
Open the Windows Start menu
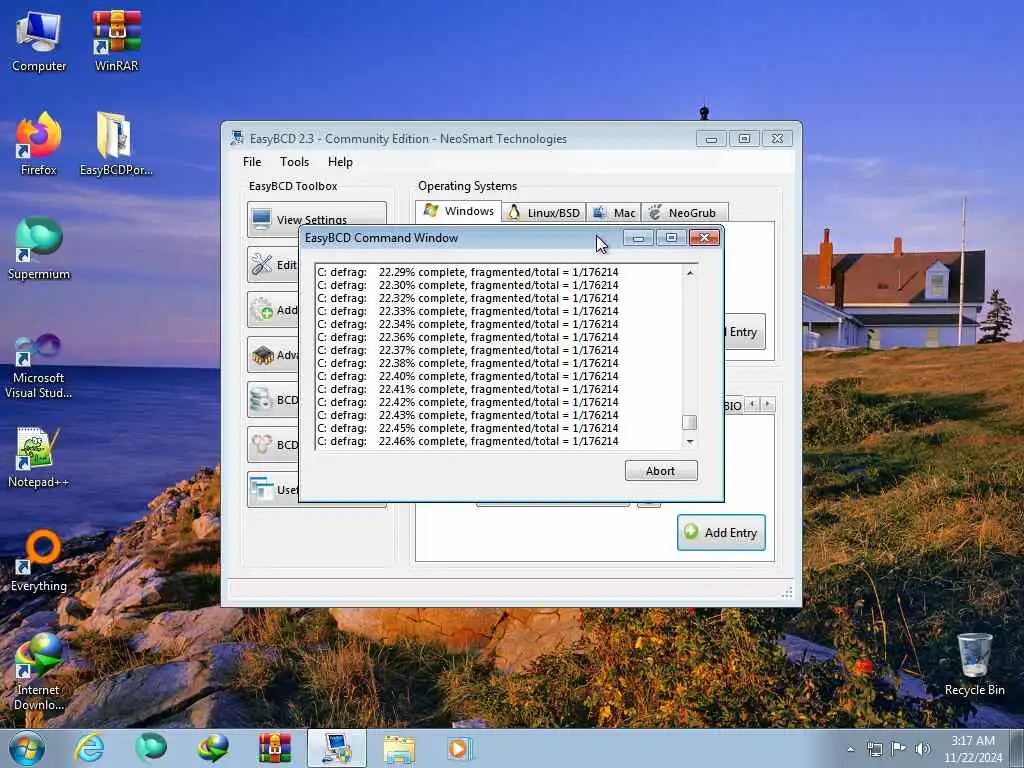(x=27, y=748)
